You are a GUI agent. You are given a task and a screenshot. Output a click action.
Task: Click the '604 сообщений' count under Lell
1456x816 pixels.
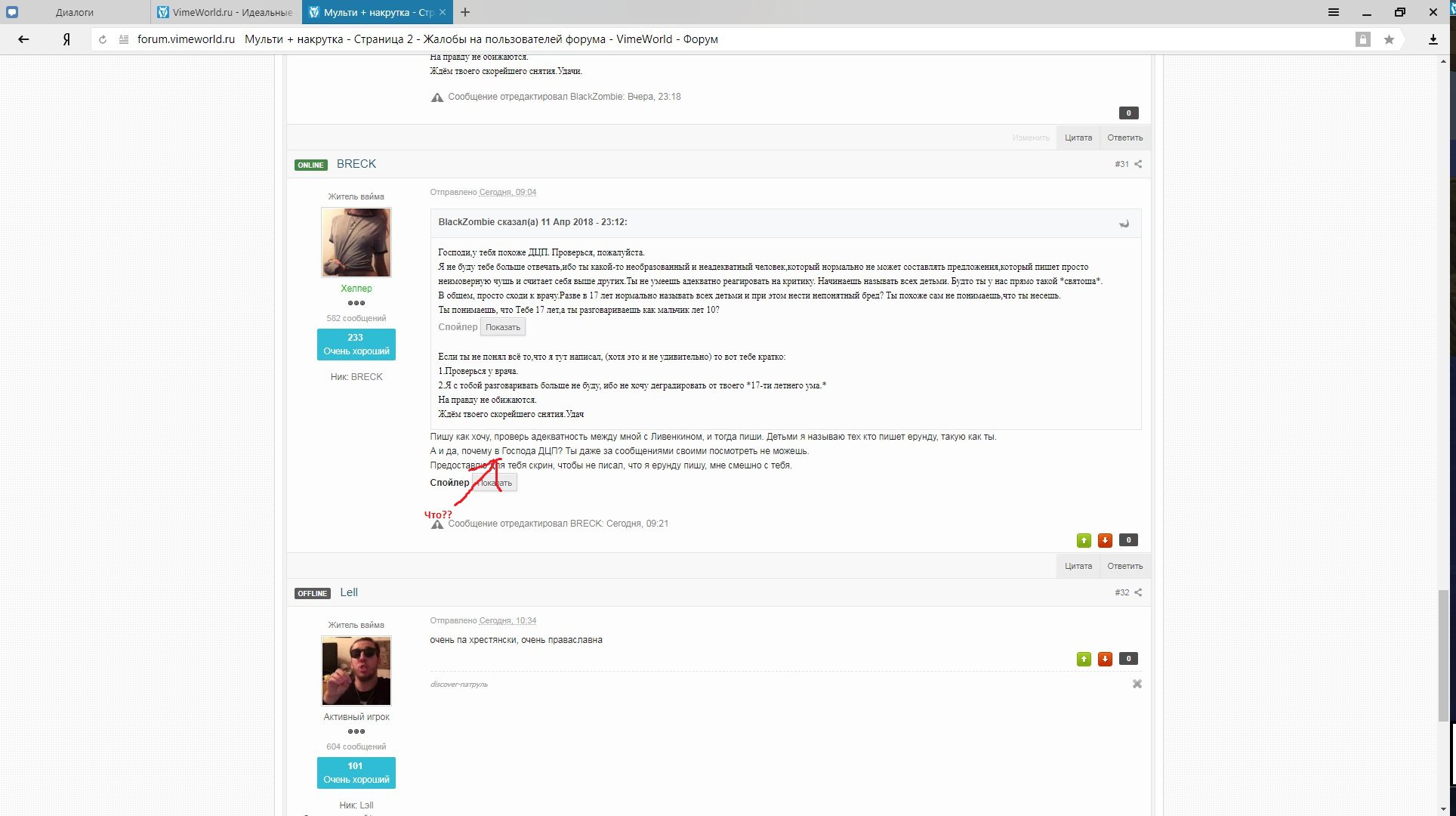tap(356, 746)
